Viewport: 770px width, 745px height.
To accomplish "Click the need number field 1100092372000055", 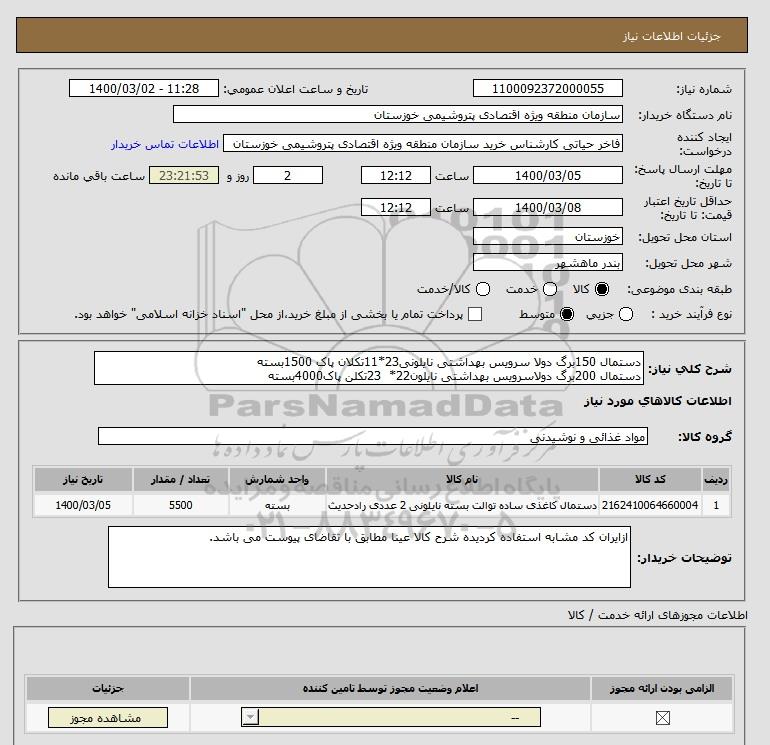I will [x=548, y=88].
